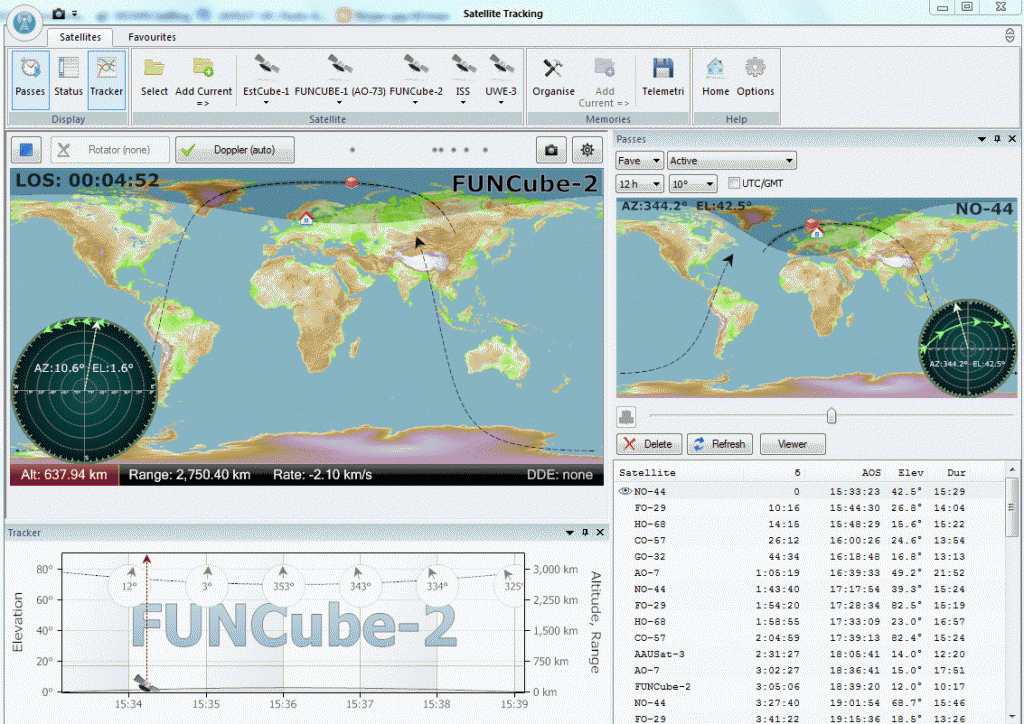1024x724 pixels.
Task: Take a map snapshot with camera button
Action: [551, 150]
